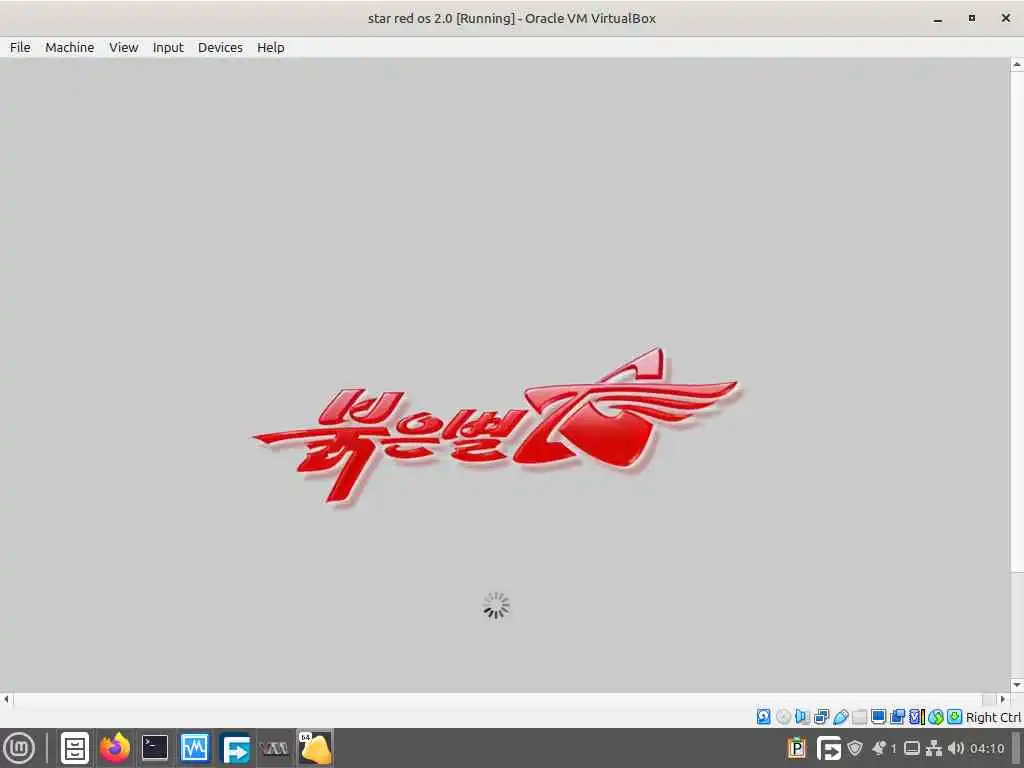Open the Input menu

coord(168,48)
